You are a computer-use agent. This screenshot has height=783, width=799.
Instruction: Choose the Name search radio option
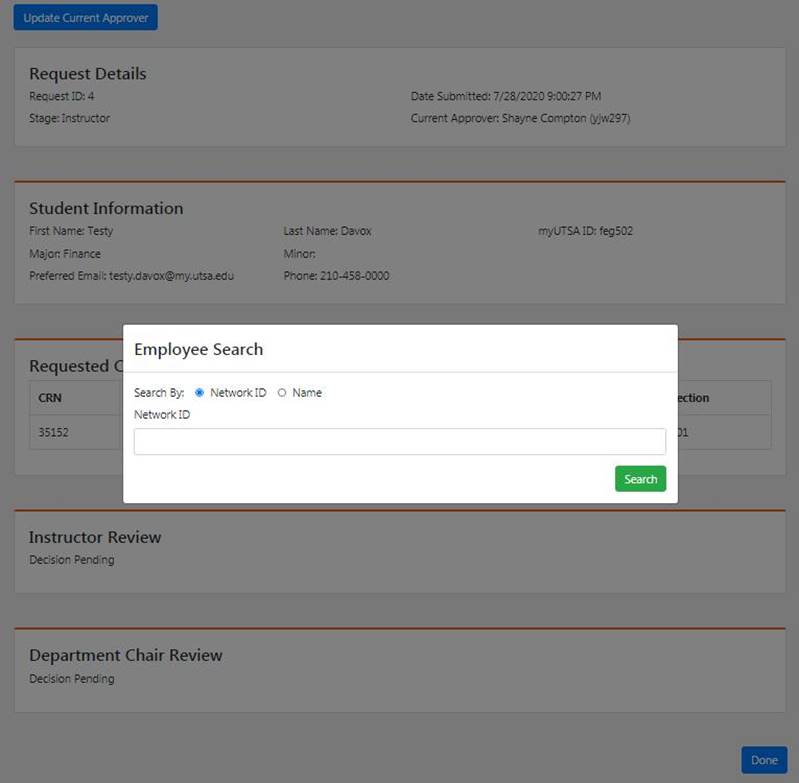282,393
